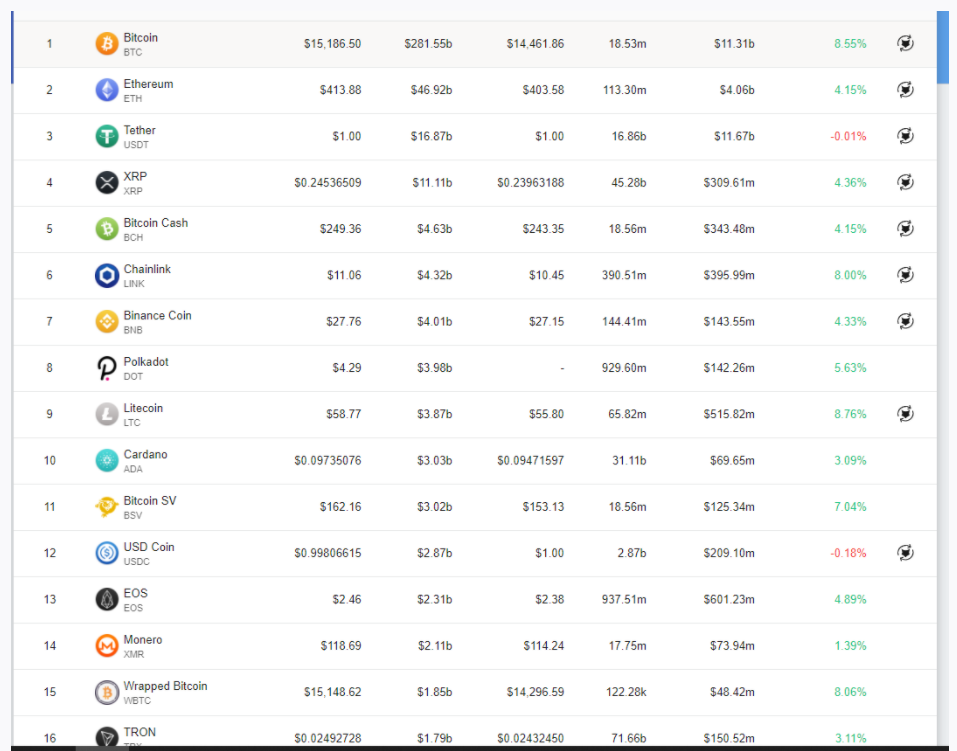Select Monero price $118.69

pos(341,646)
